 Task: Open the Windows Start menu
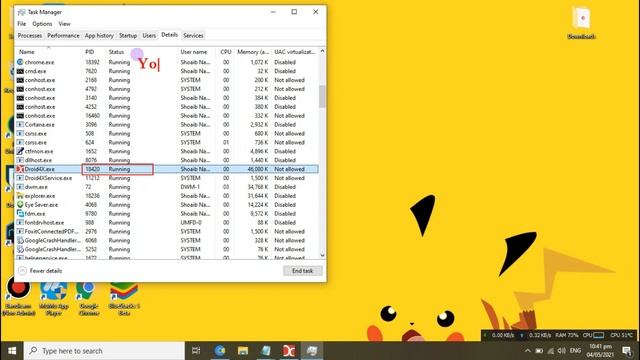click(x=12, y=351)
